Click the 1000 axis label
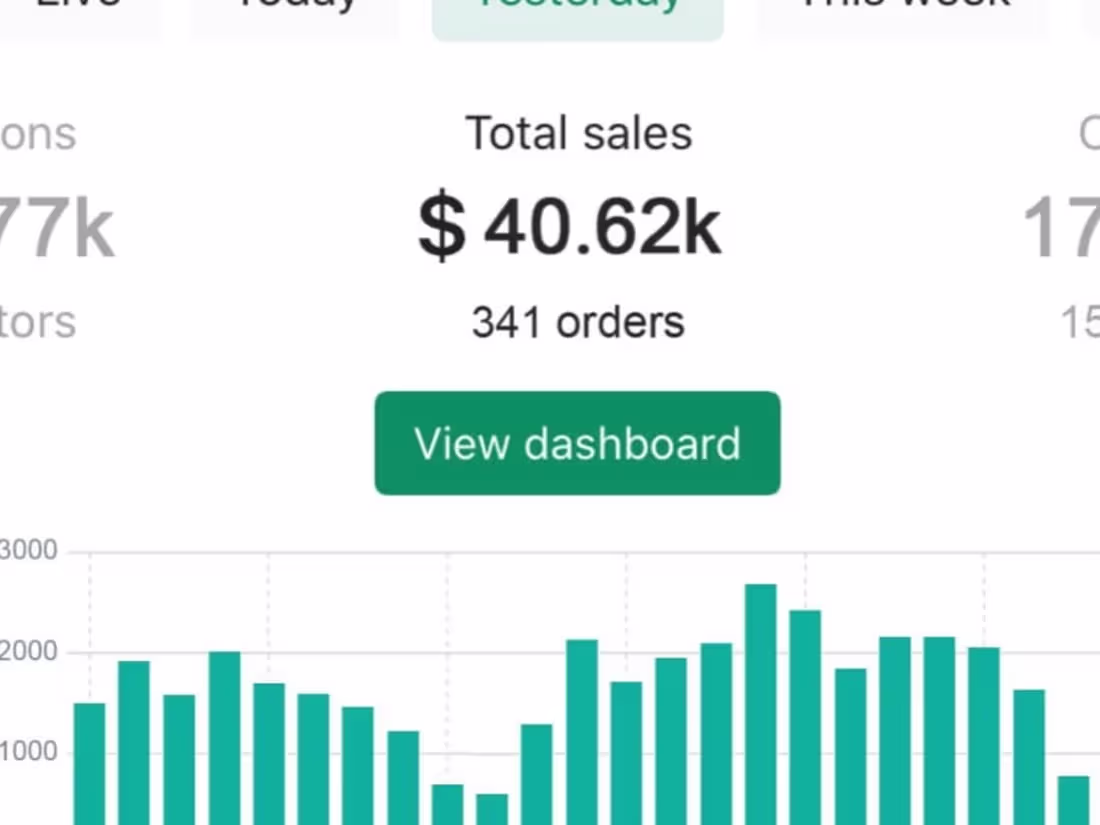This screenshot has height=825, width=1100. tap(29, 753)
